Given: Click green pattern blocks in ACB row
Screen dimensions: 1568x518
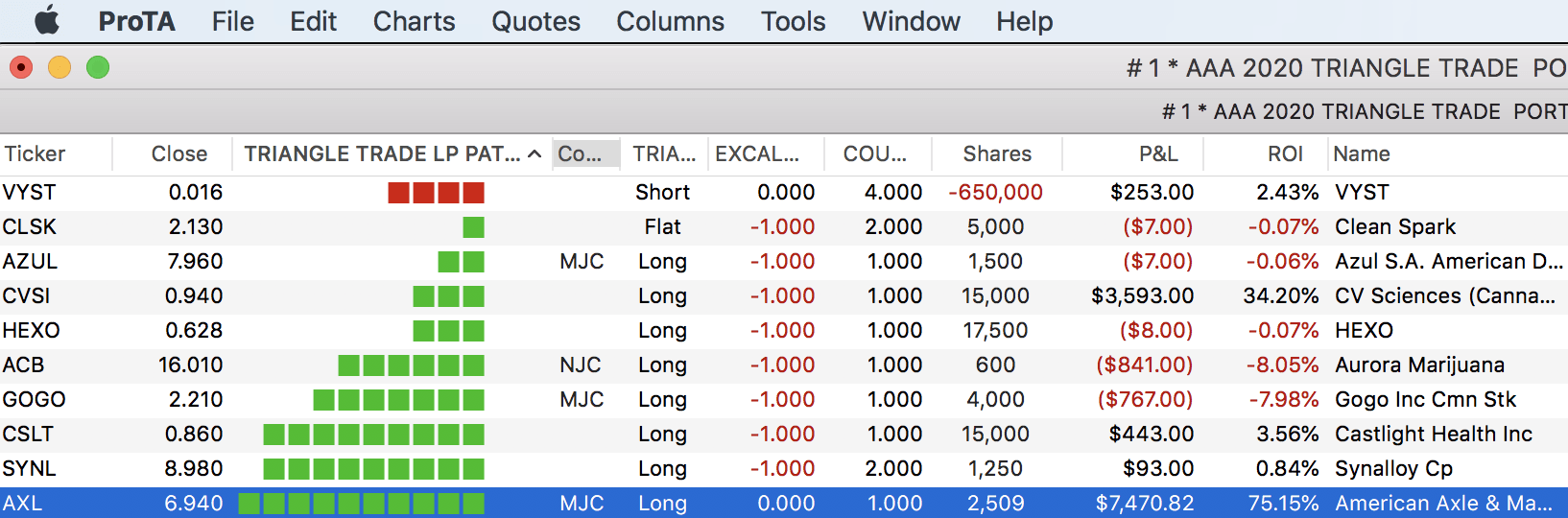Looking at the screenshot, I should pos(412,365).
